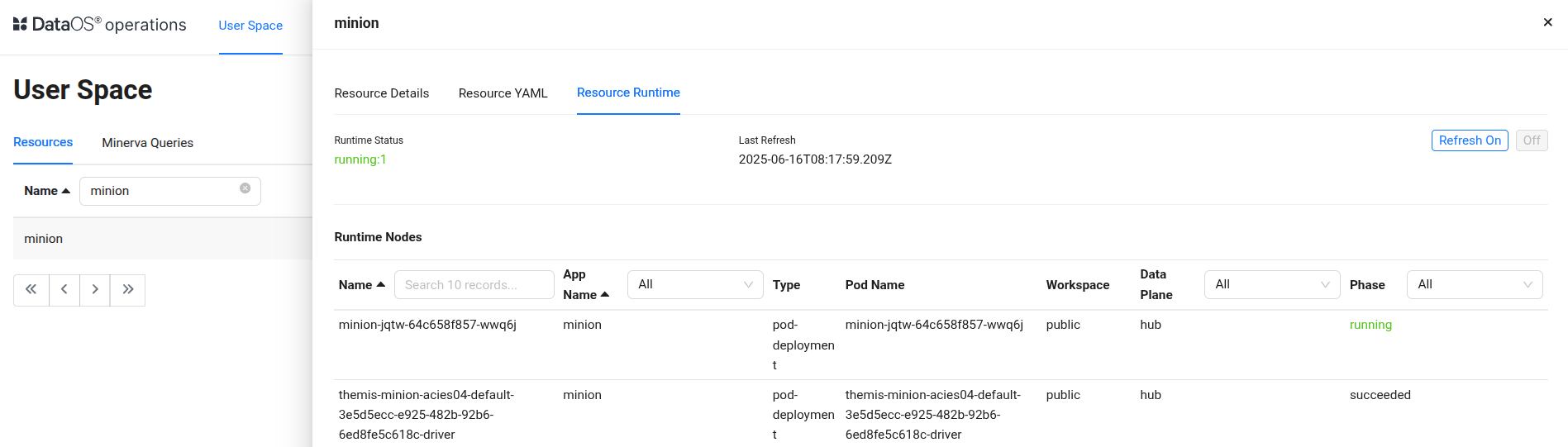The height and width of the screenshot is (447, 1568).
Task: Close the minion detail panel
Action: pyautogui.click(x=1547, y=22)
